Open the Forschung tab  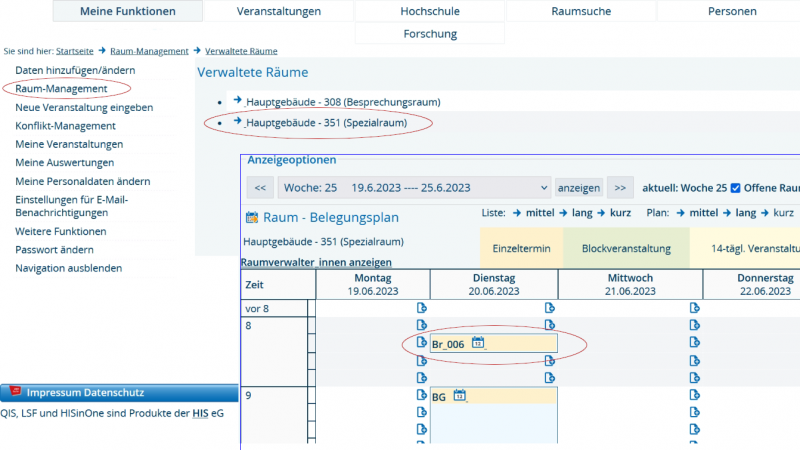[430, 34]
